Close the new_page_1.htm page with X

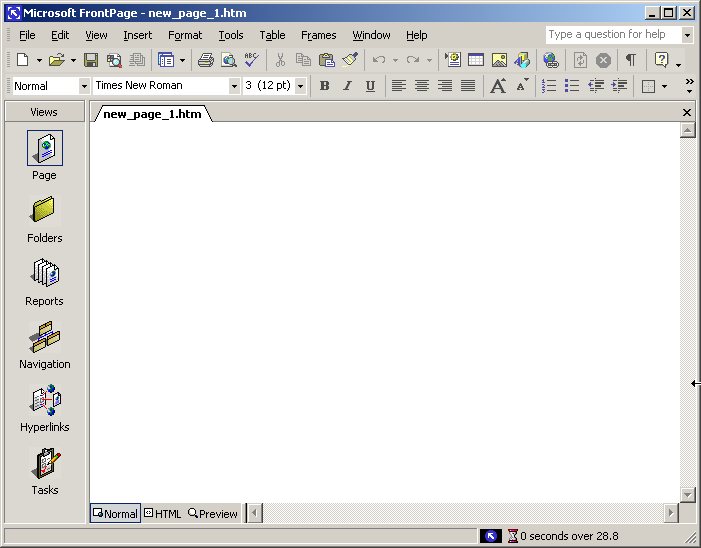(687, 113)
